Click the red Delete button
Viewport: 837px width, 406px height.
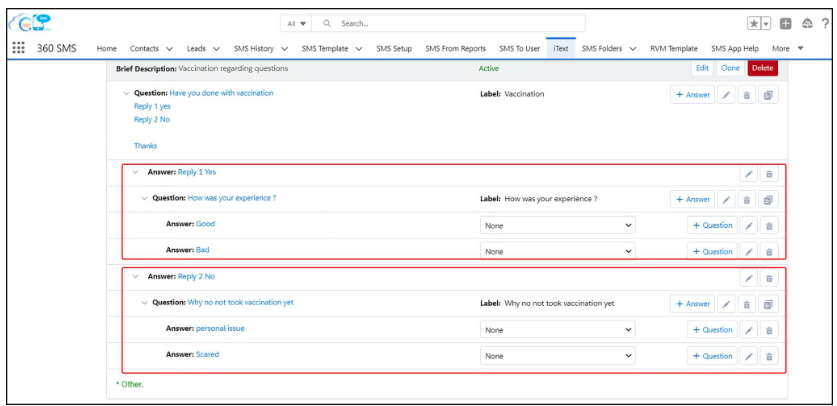click(x=762, y=68)
